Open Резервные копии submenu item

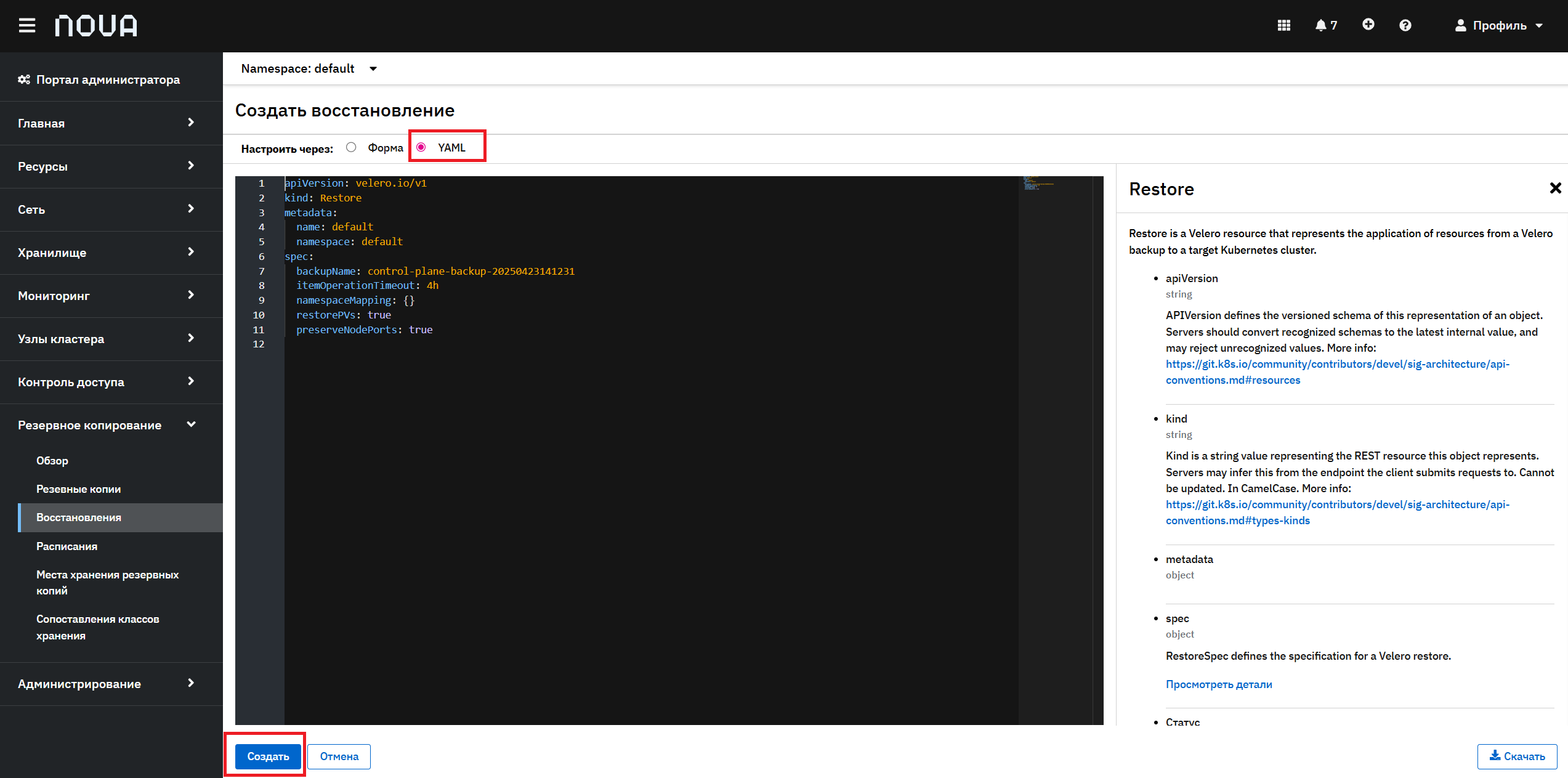[x=78, y=489]
